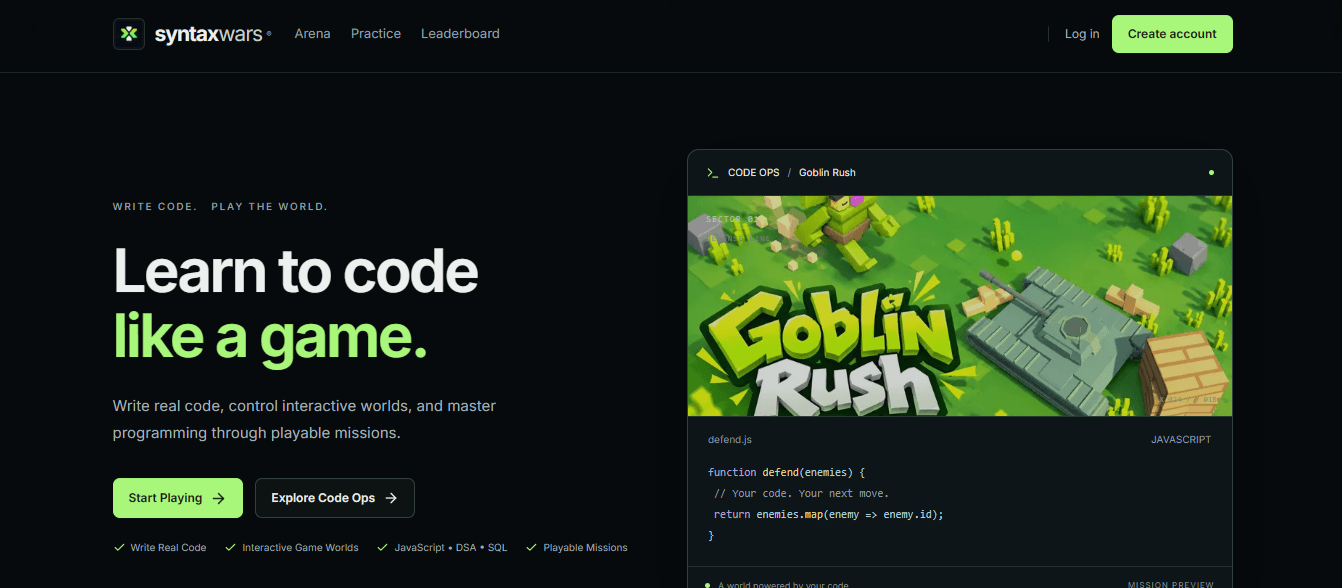Image resolution: width=1342 pixels, height=588 pixels.
Task: Click the arrow icon on Explore Code Ops
Action: tap(391, 498)
